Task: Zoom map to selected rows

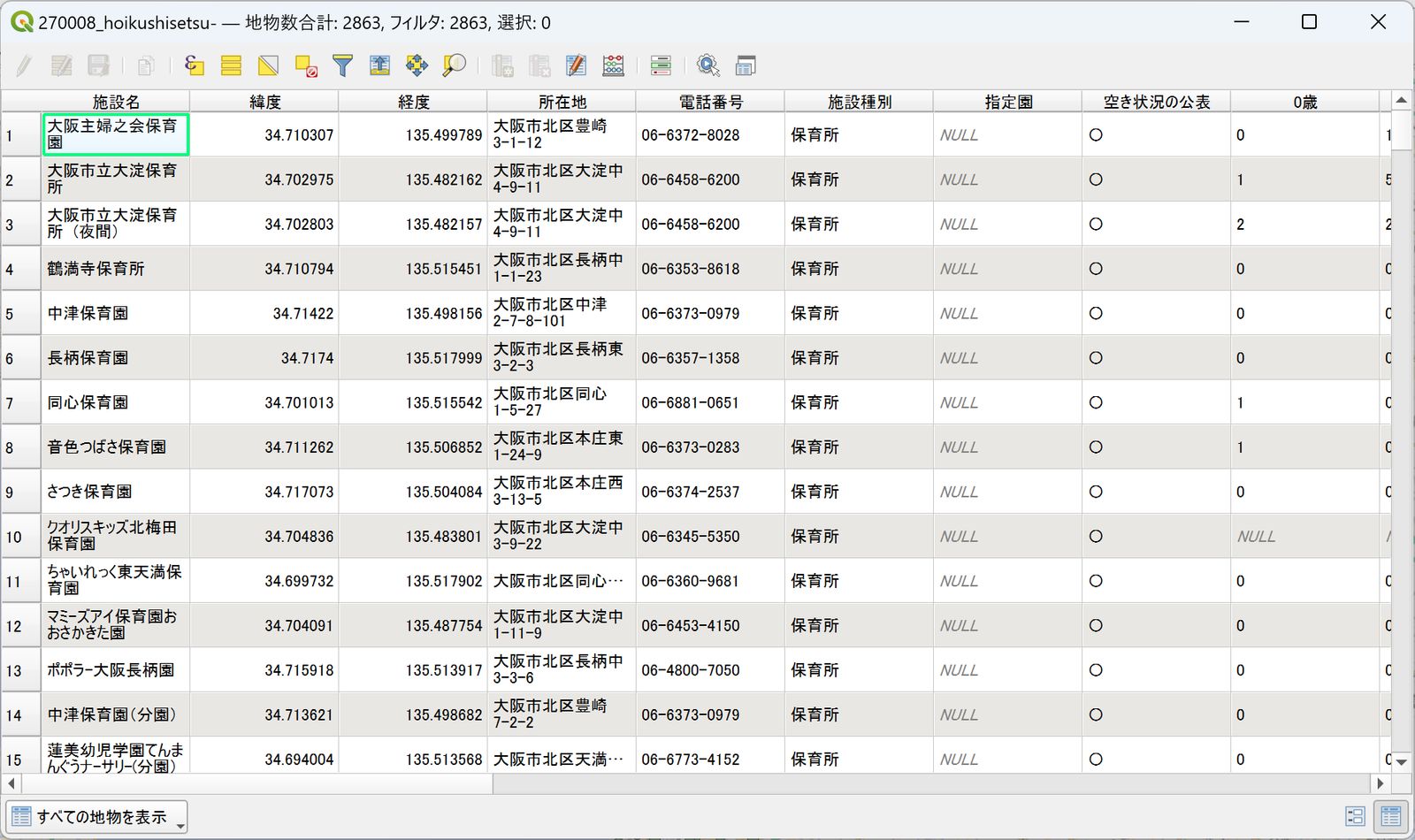Action: pos(454,65)
